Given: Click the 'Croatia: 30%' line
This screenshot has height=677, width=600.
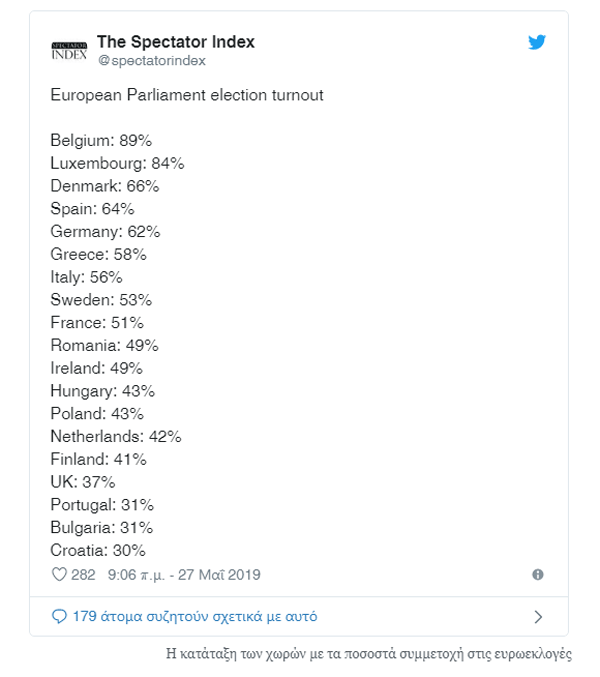Looking at the screenshot, I should [98, 550].
